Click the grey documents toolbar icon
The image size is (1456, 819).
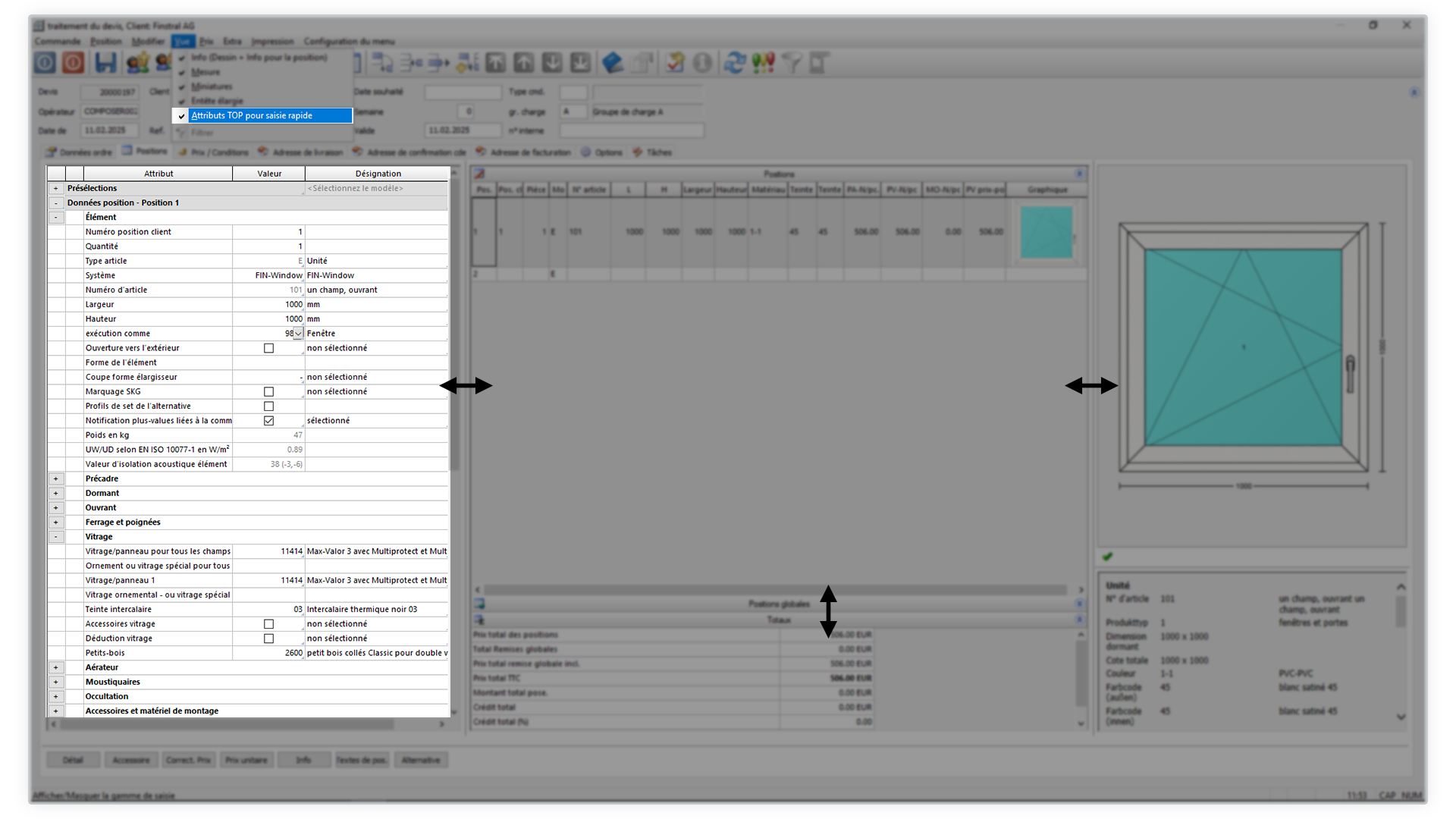pyautogui.click(x=642, y=62)
